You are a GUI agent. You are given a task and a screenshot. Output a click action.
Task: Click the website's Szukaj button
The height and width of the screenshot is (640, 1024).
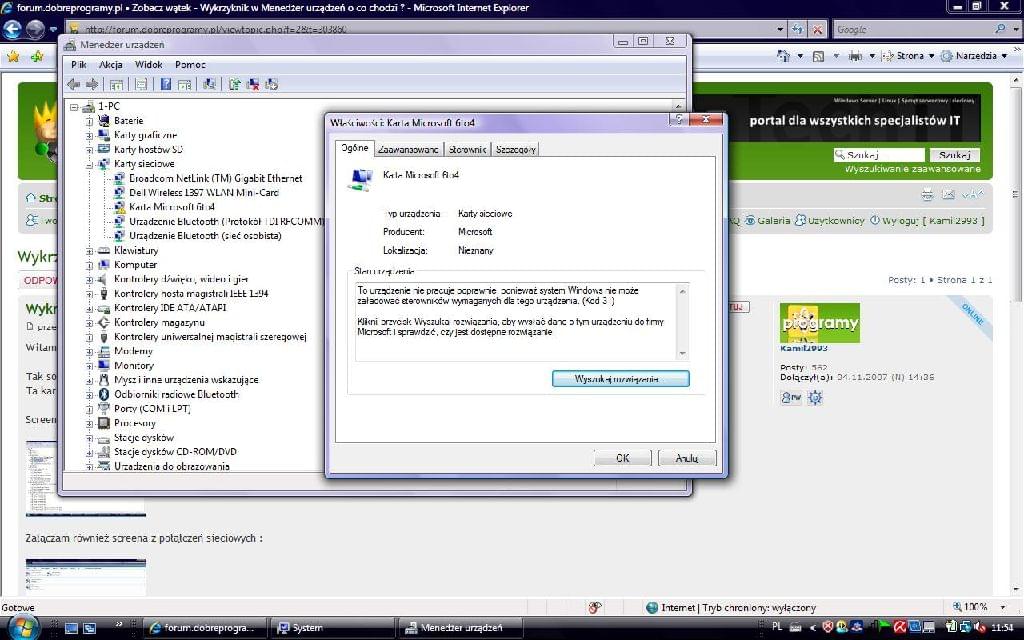click(x=955, y=155)
